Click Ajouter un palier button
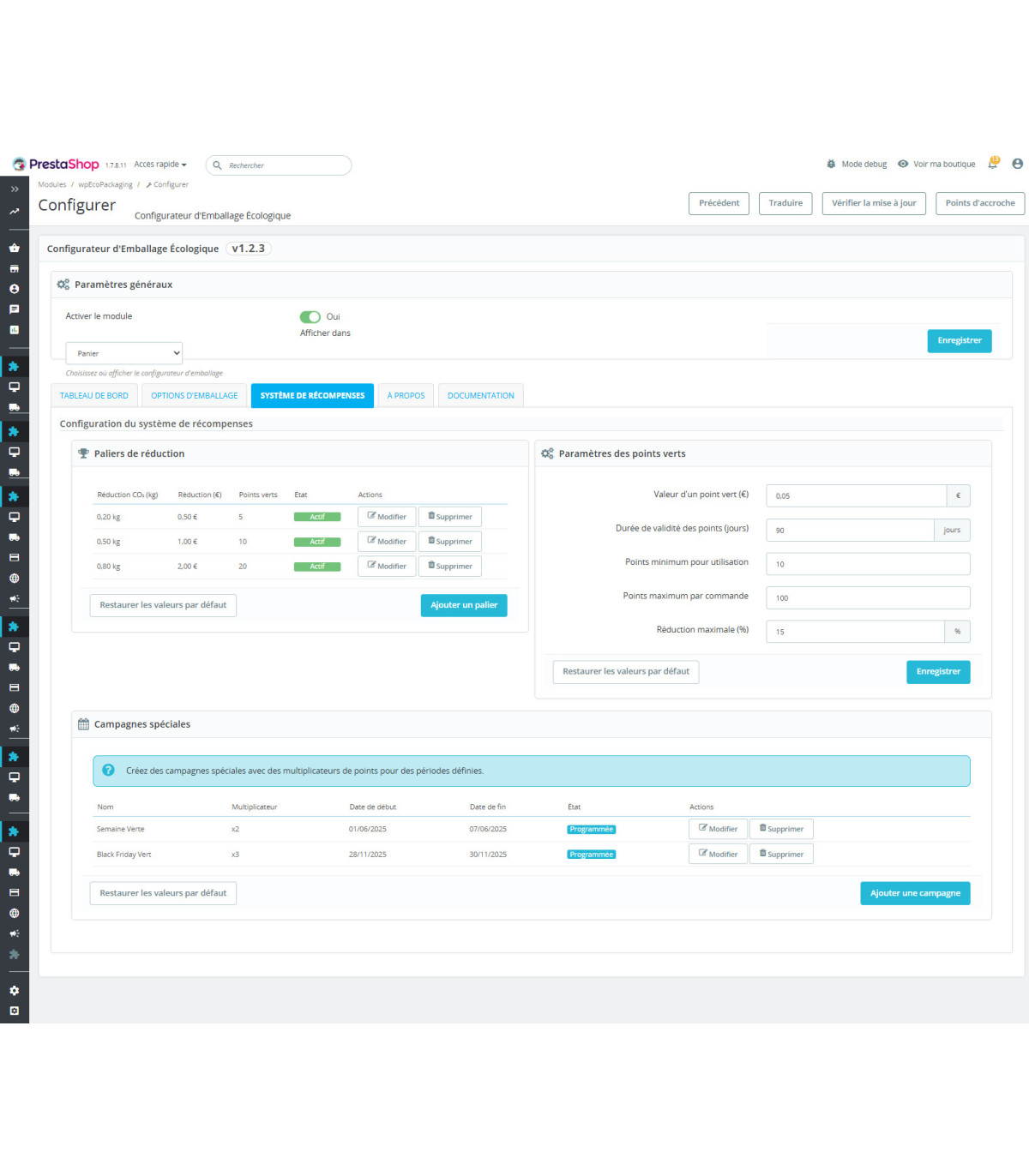The height and width of the screenshot is (1176, 1029). coord(464,605)
